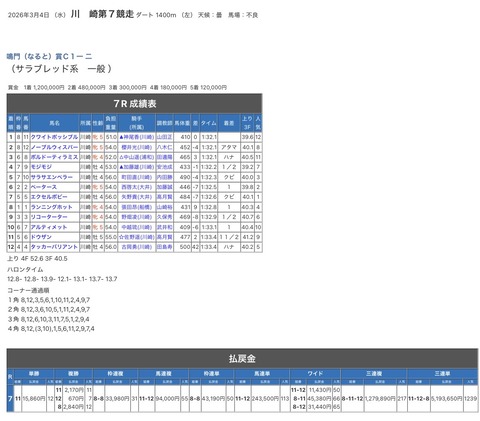Open trainer link in ベータース row
480x421 pixels.
pyautogui.click(x=165, y=187)
